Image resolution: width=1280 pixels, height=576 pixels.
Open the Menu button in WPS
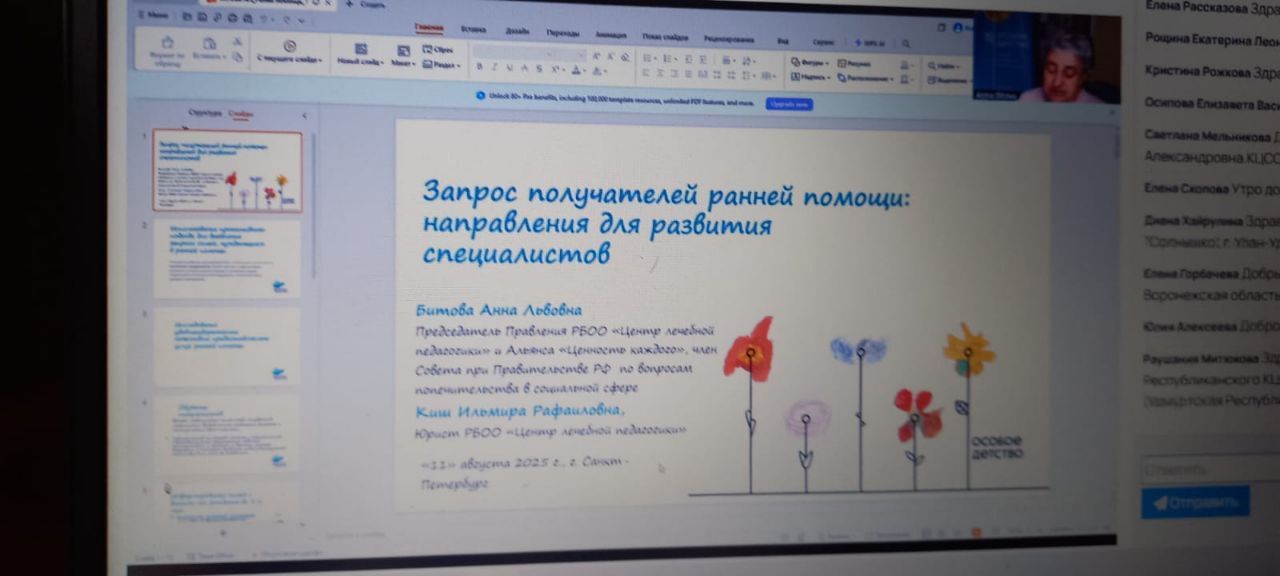pos(153,15)
